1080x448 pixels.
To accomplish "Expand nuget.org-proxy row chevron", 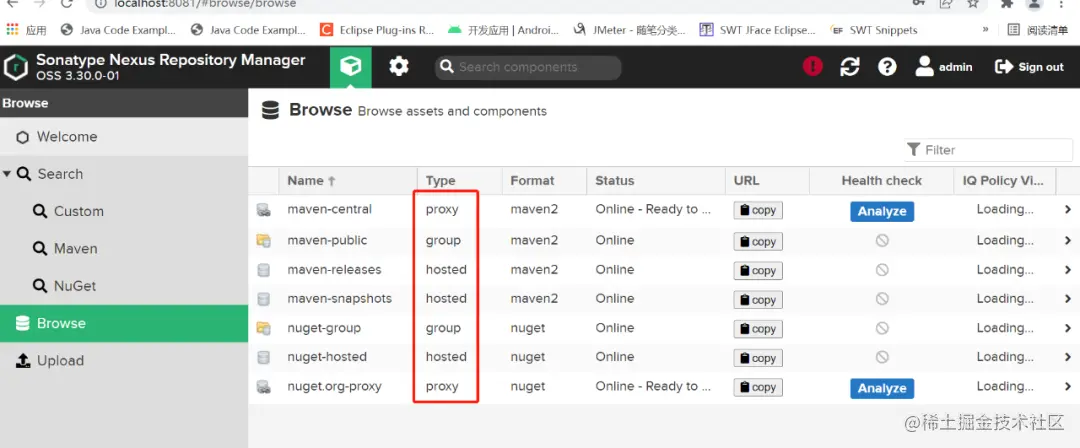I will pos(1068,387).
